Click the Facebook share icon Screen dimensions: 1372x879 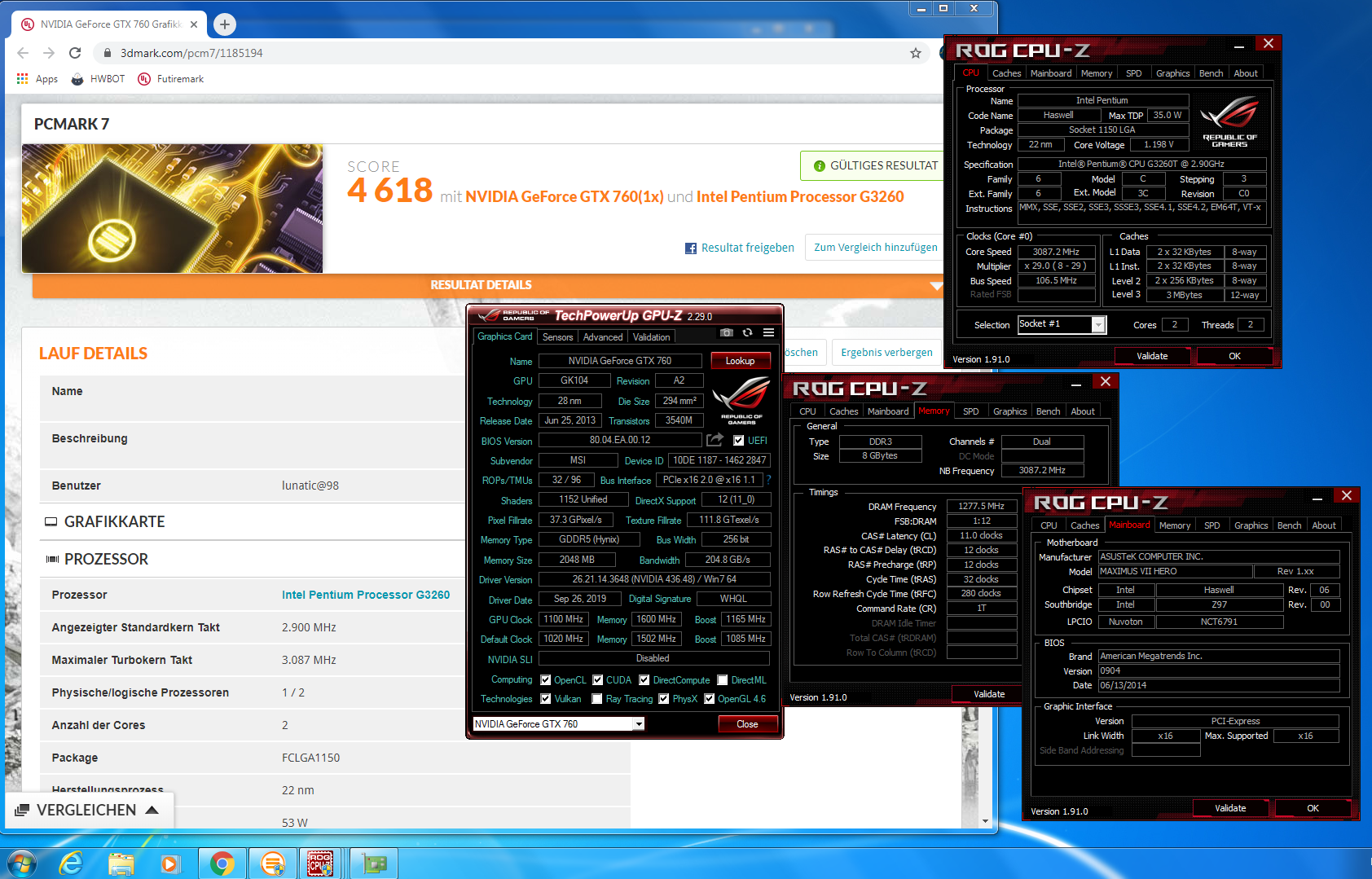click(x=691, y=248)
